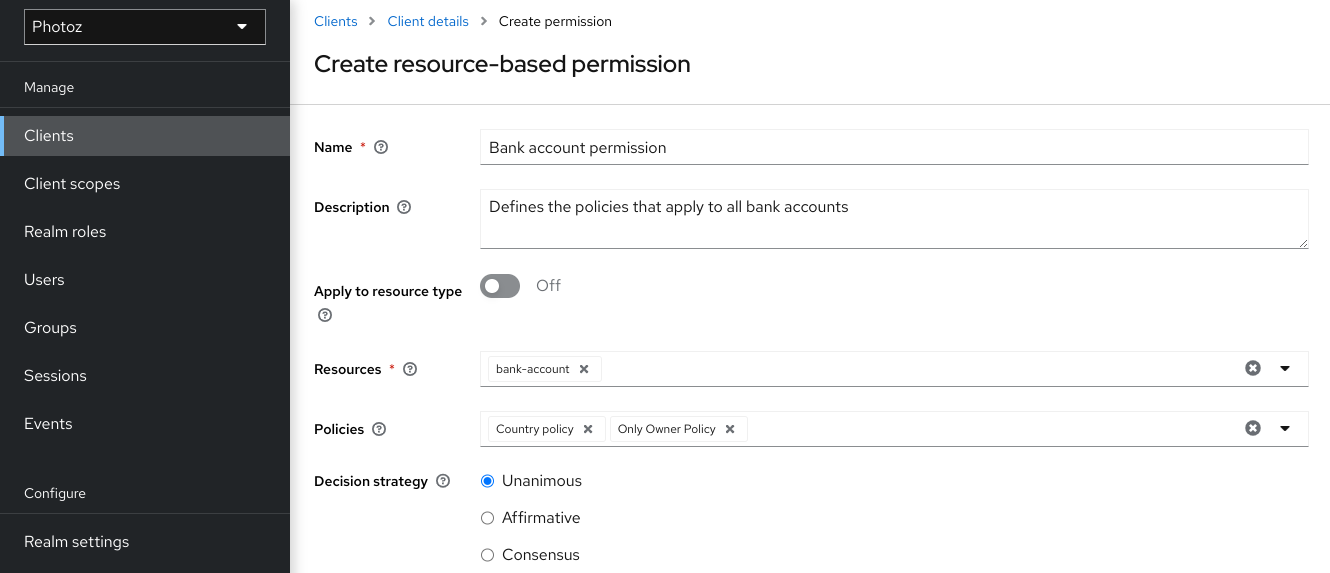This screenshot has width=1330, height=573.
Task: Select the Affirmative decision strategy
Action: point(488,518)
